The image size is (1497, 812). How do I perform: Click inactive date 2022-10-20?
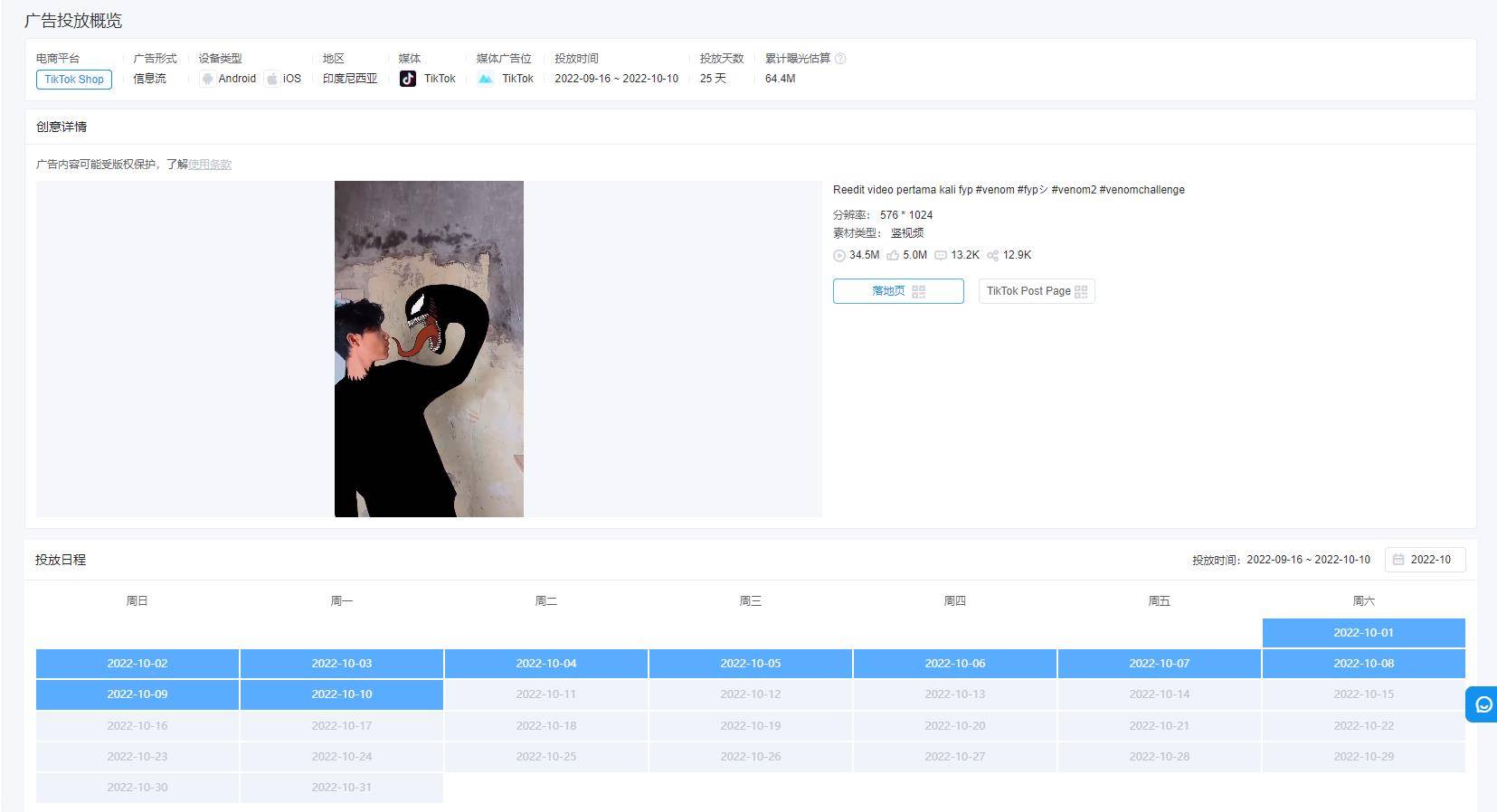pos(955,726)
